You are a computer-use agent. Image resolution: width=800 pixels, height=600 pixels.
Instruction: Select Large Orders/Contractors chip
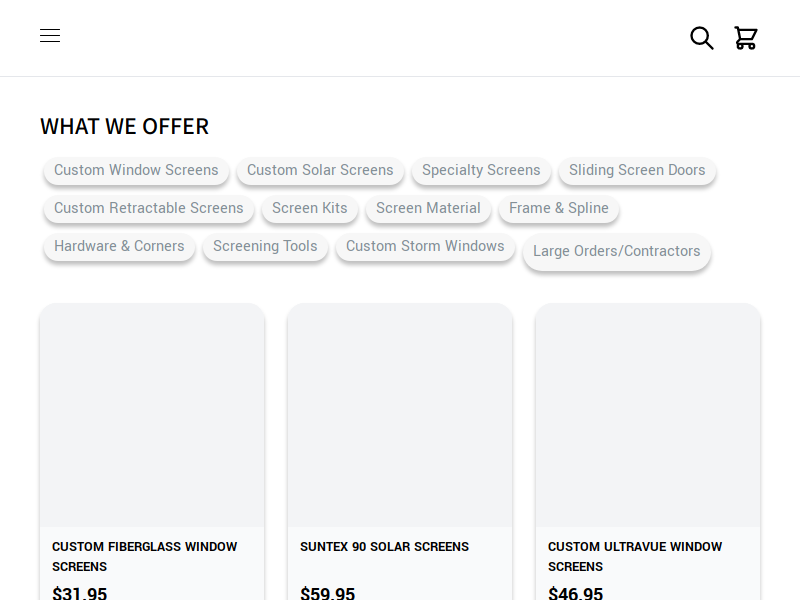(617, 251)
